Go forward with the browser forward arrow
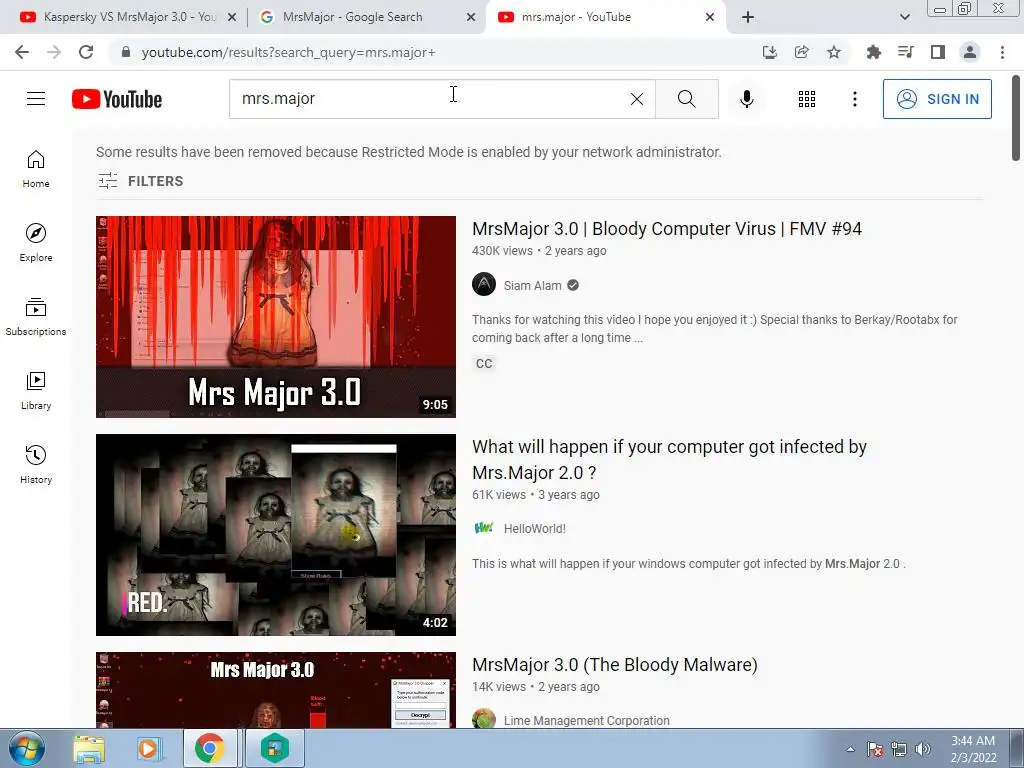The height and width of the screenshot is (768, 1024). coord(54,52)
